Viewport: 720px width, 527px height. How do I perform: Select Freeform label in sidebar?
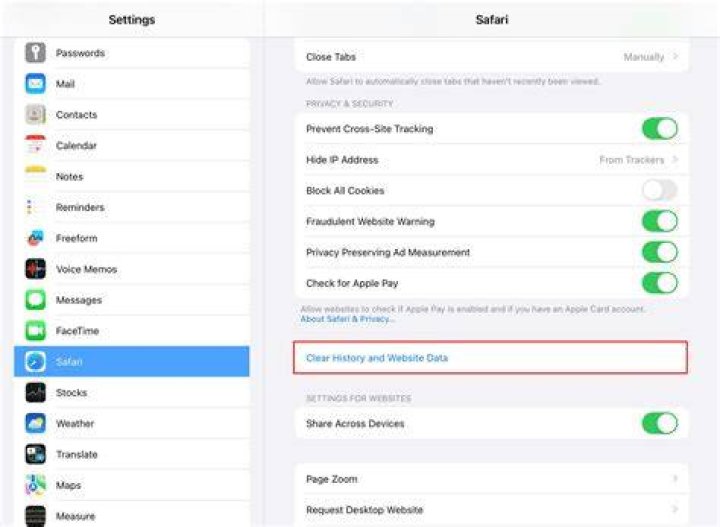(76, 238)
